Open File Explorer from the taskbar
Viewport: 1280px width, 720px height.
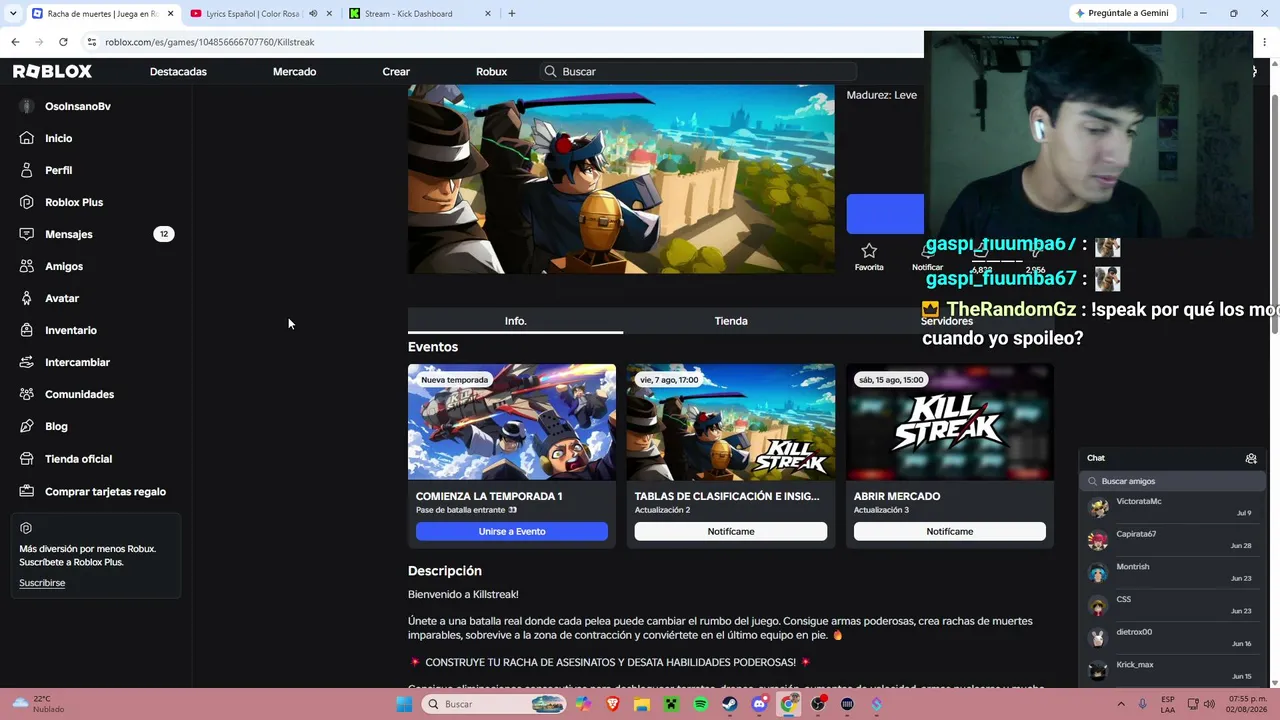pos(641,704)
